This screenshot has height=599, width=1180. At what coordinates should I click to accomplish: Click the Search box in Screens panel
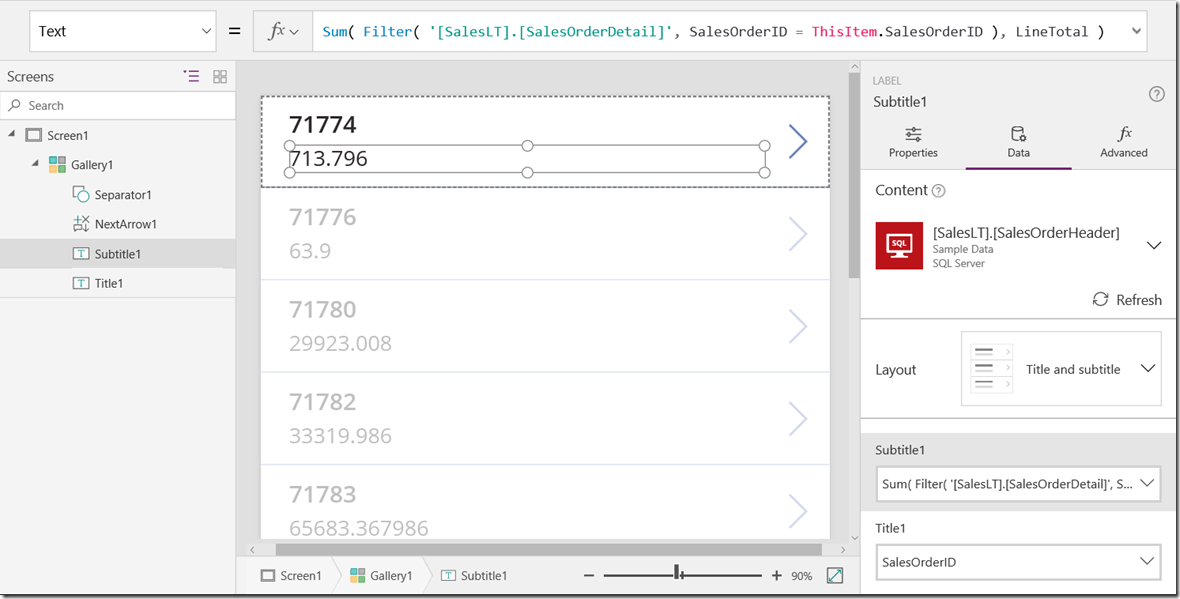click(118, 105)
